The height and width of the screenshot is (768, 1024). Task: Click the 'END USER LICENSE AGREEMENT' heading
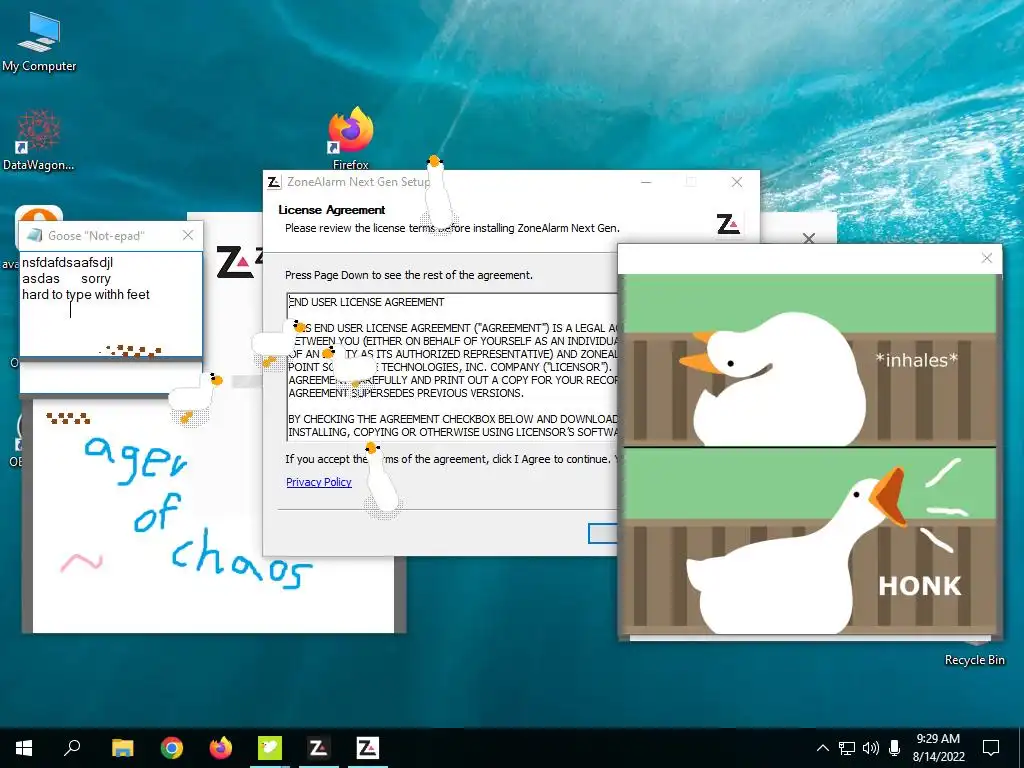pyautogui.click(x=366, y=302)
